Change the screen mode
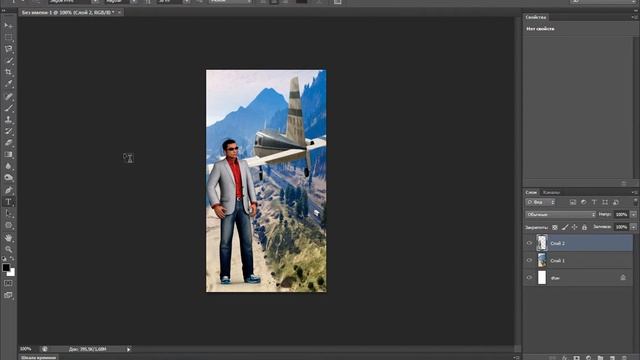The height and width of the screenshot is (360, 640). coord(8,295)
